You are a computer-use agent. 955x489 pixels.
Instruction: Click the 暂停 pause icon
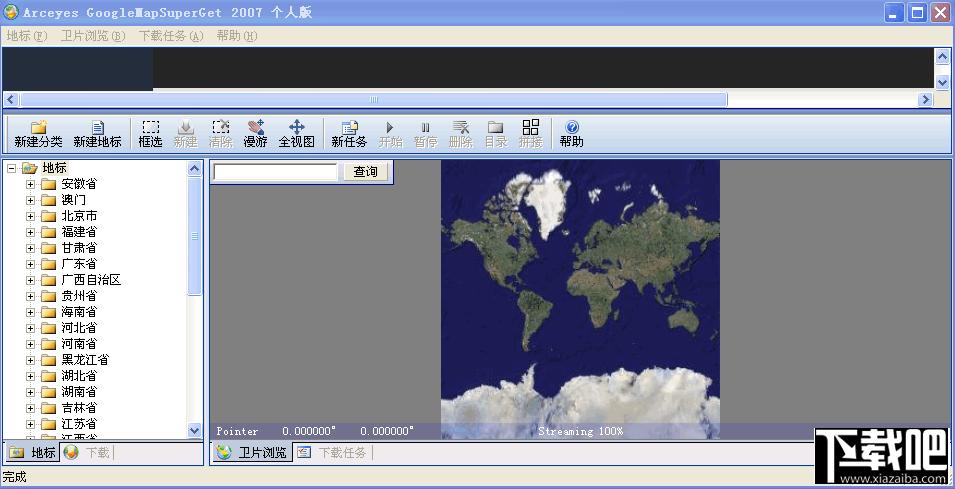[426, 134]
